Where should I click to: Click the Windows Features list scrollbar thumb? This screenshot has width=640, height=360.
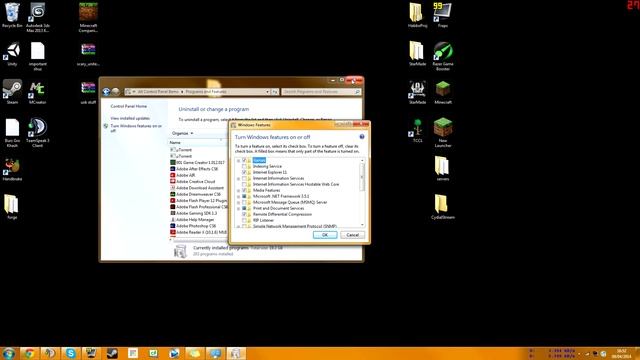362,177
